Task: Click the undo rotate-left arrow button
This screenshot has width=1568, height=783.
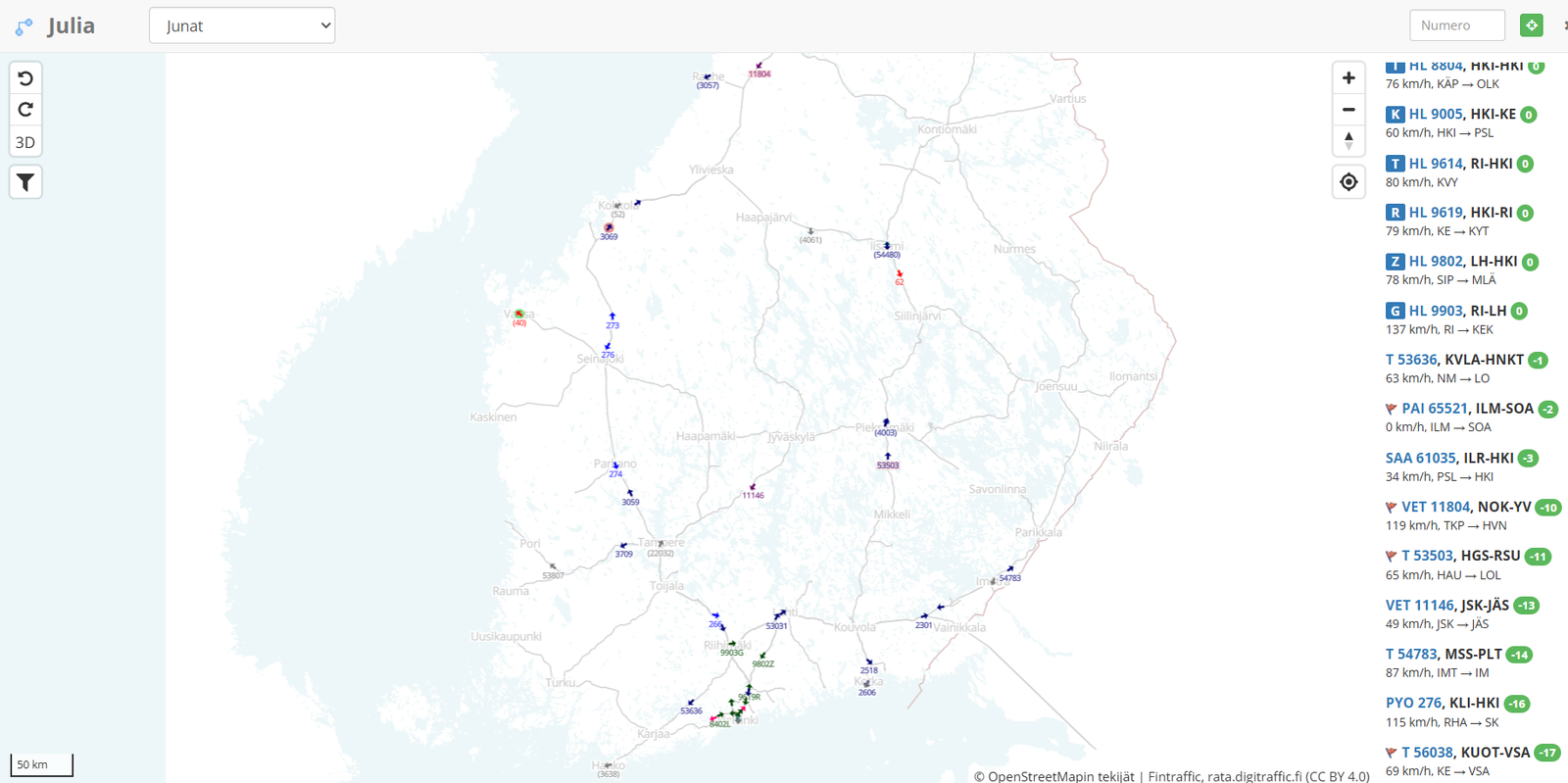Action: tap(25, 78)
